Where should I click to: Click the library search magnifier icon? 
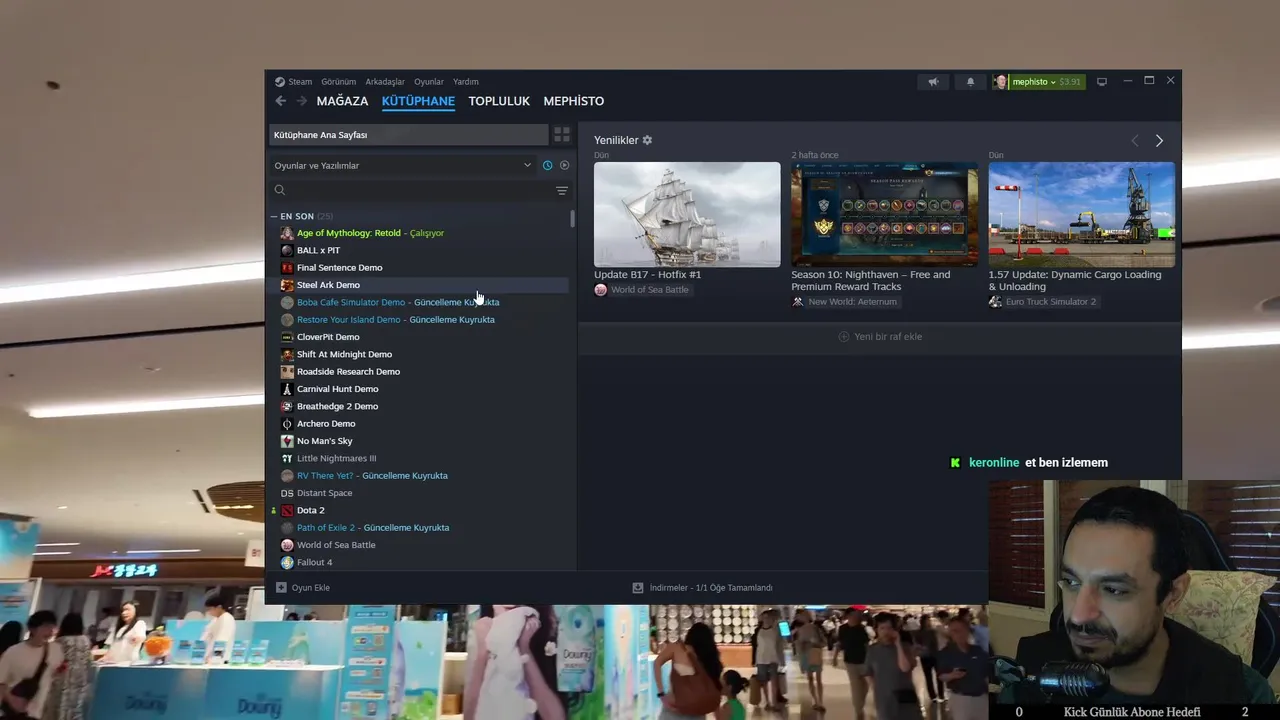280,190
